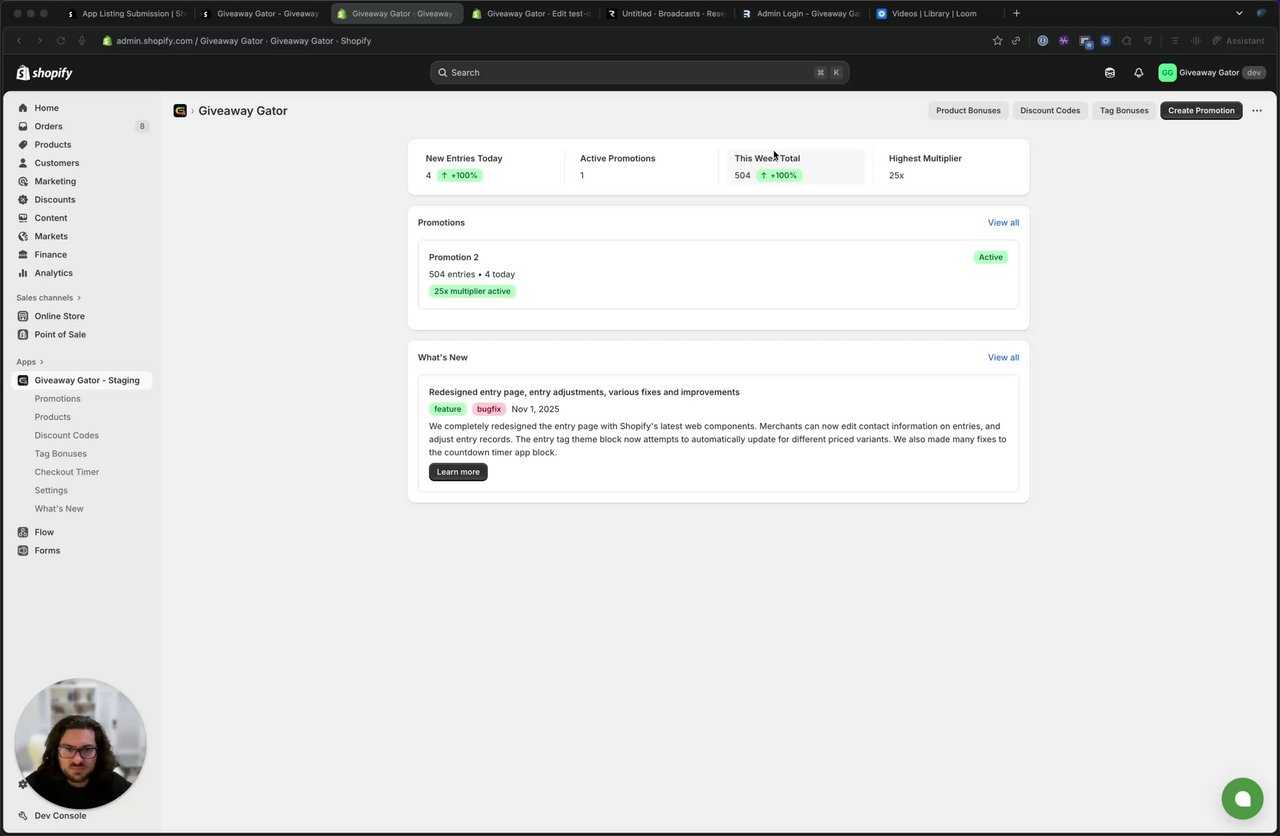Click the redesigned entry page article title
This screenshot has width=1280, height=836.
point(584,392)
